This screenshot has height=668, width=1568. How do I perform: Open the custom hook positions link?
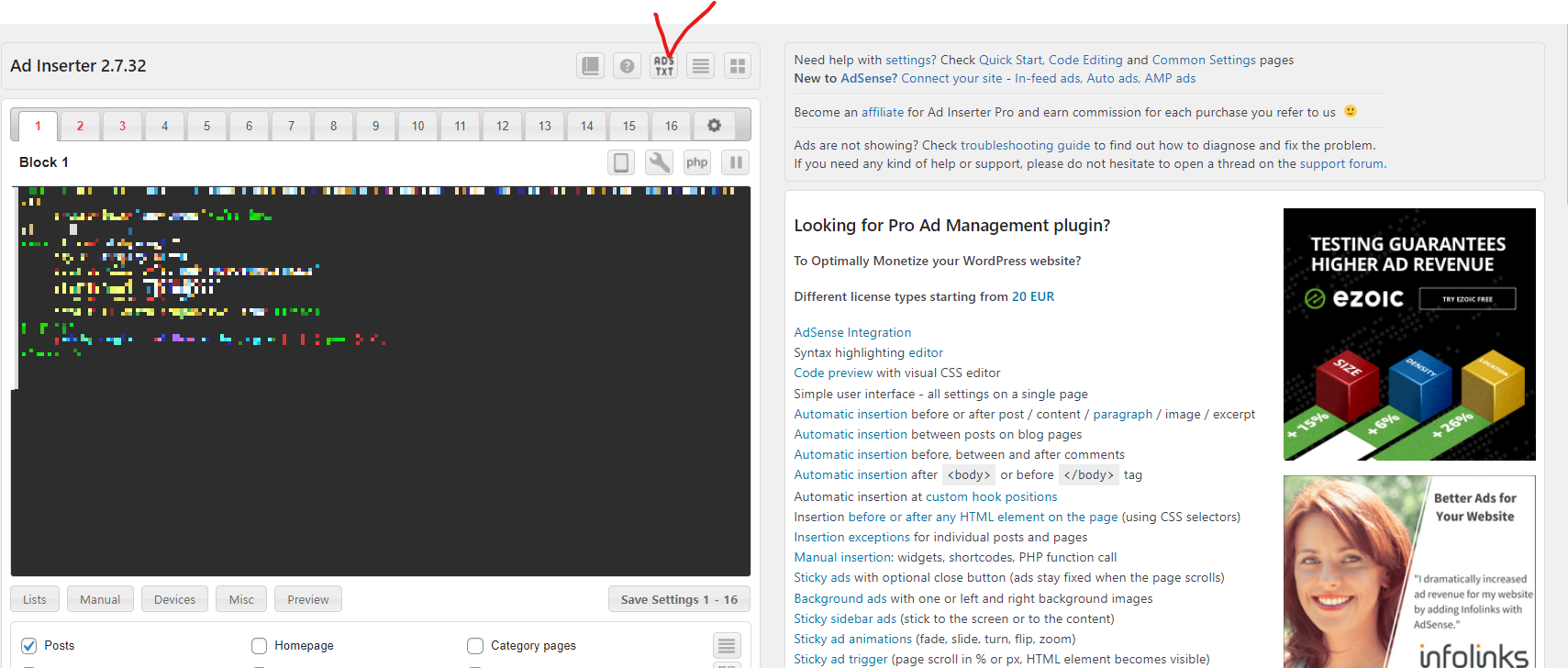pyautogui.click(x=991, y=496)
